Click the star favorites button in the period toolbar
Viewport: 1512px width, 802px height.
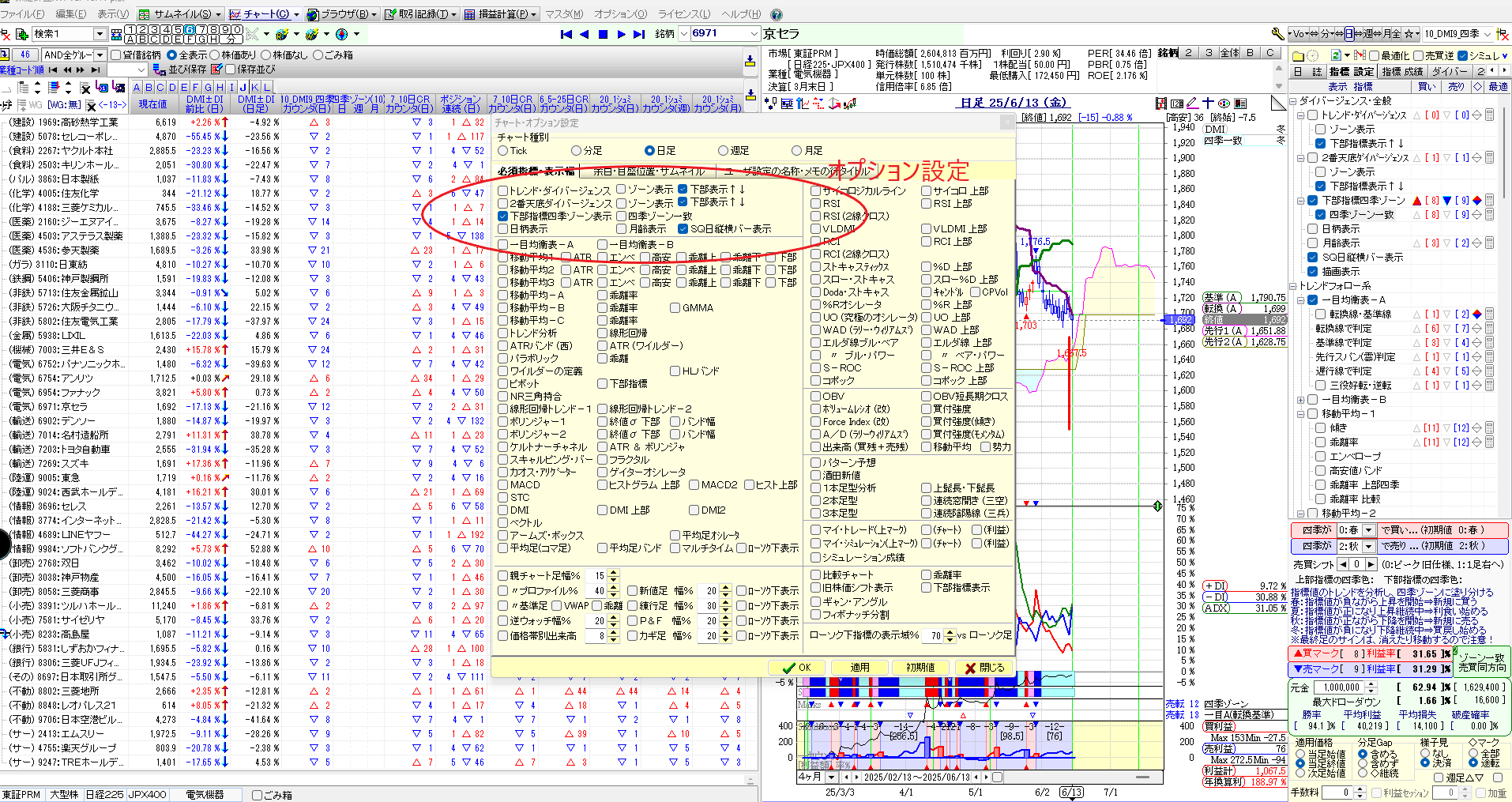pos(1409,34)
